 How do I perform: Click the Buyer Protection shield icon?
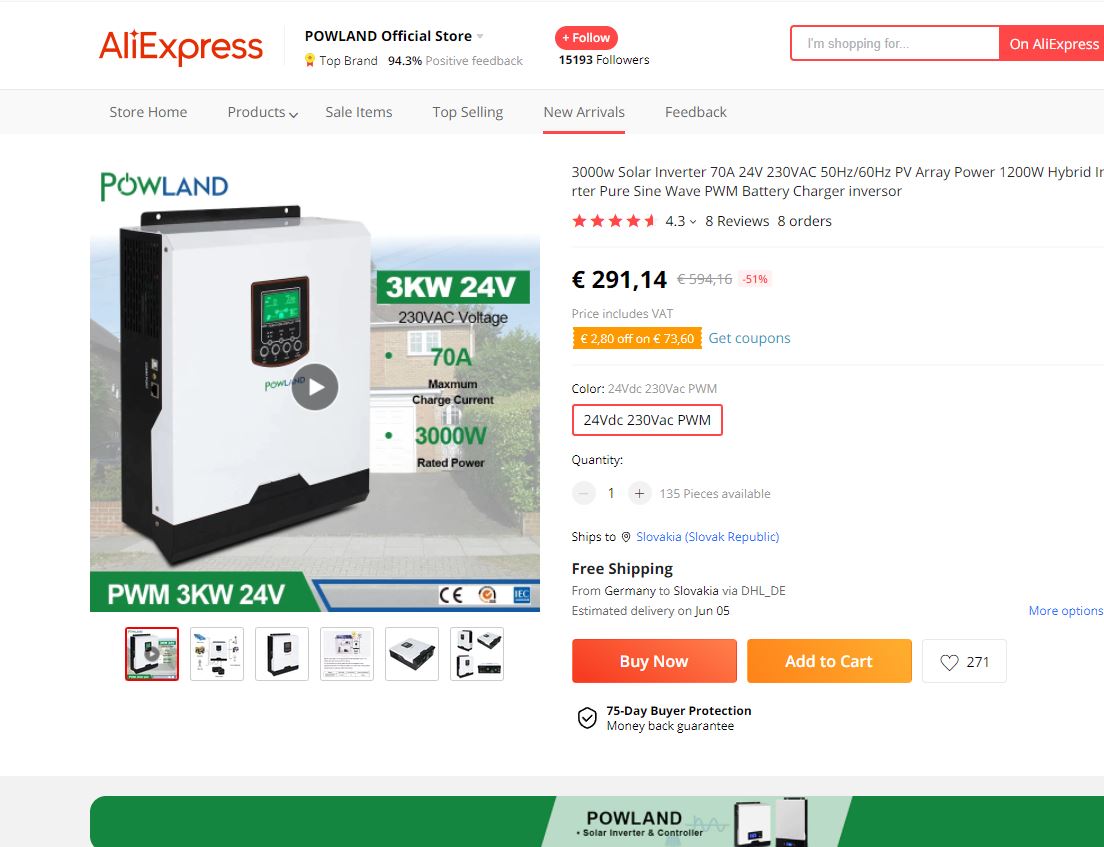[587, 718]
